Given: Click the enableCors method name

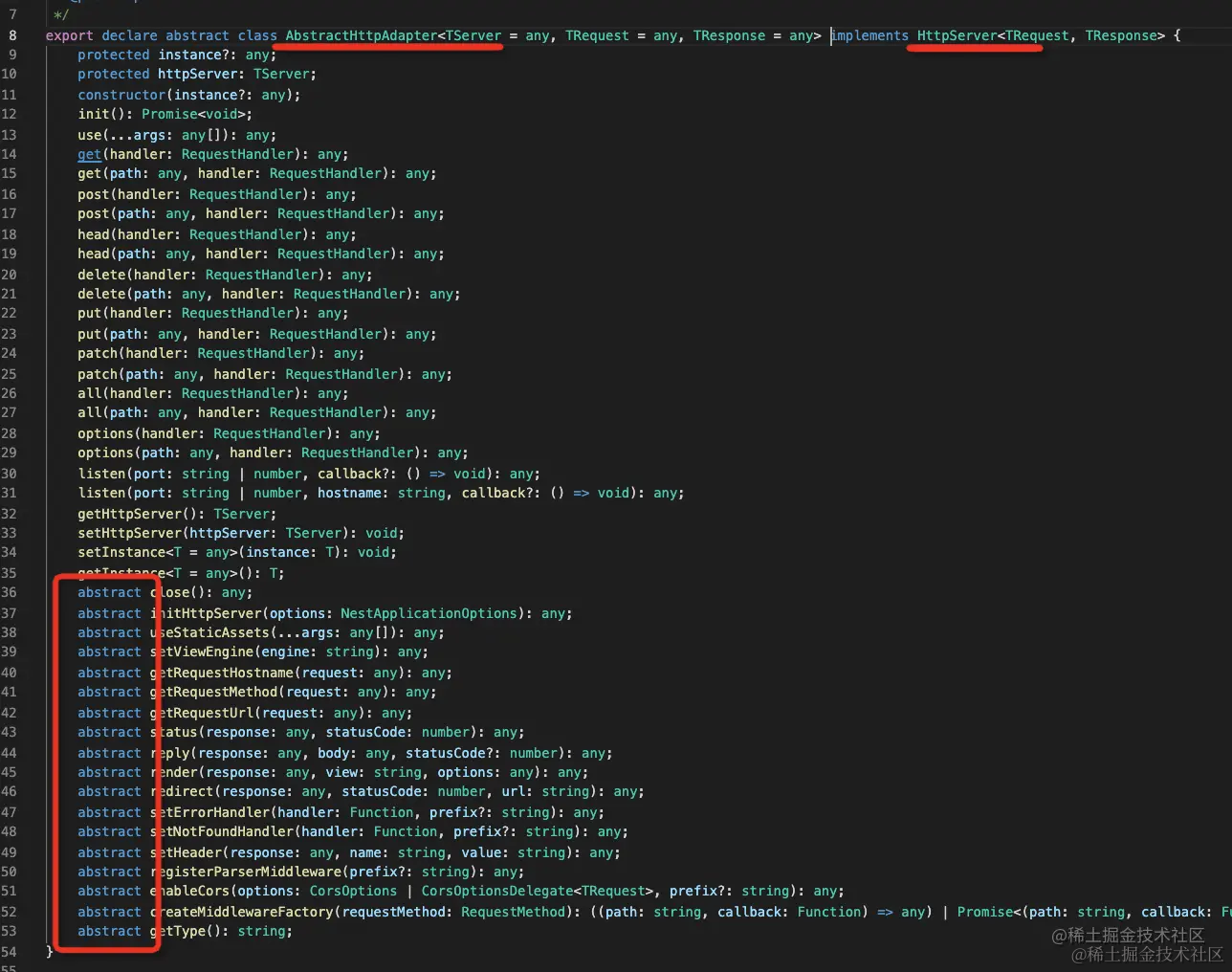Looking at the screenshot, I should (x=189, y=891).
